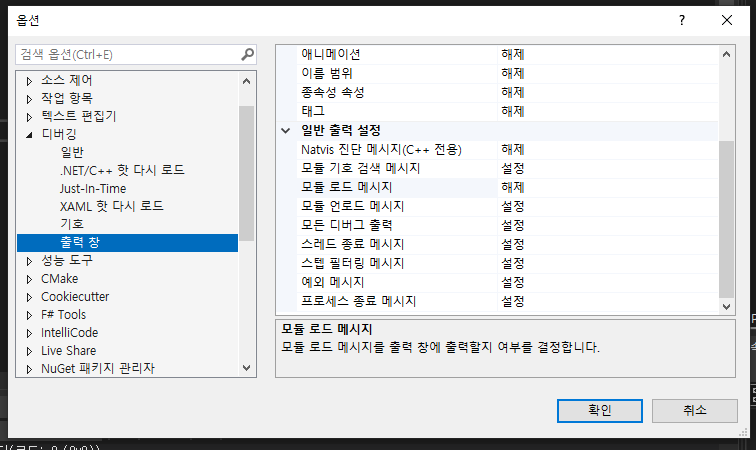
Task: Select the 종속성 속성 property row
Action: point(333,92)
